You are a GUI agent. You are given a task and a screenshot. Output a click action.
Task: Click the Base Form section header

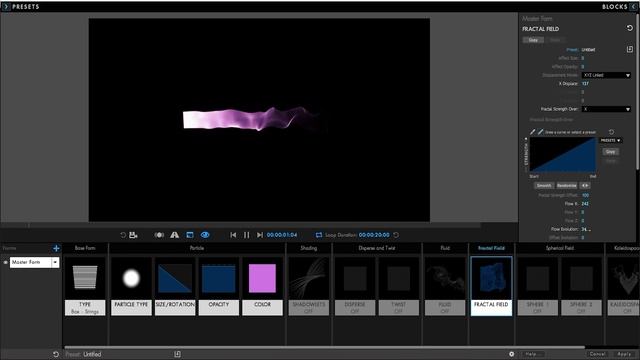point(85,248)
